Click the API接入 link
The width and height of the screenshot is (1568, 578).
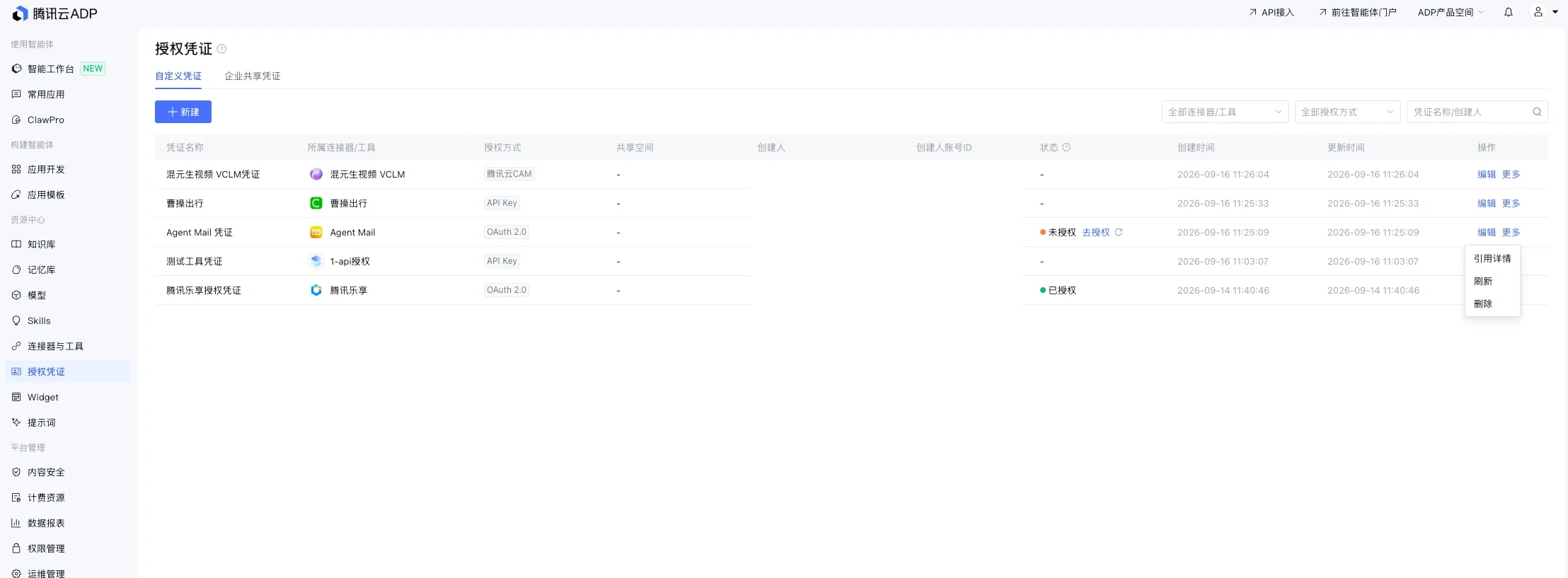(x=1272, y=12)
